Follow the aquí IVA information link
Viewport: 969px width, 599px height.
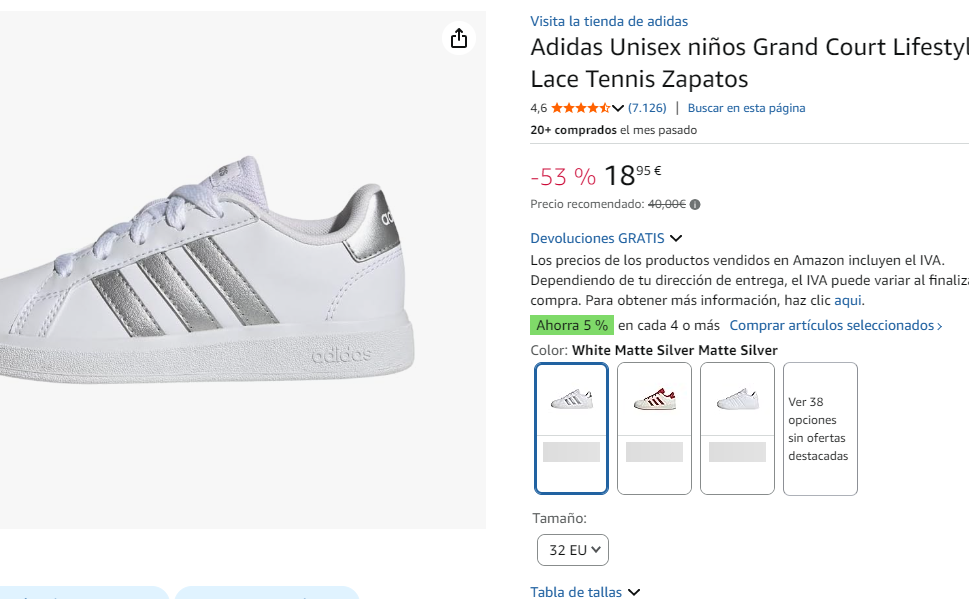pos(847,300)
